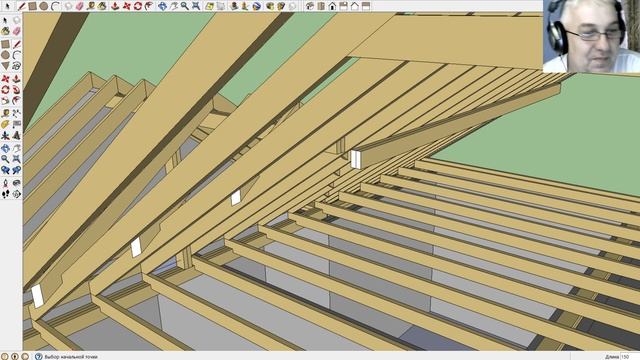Viewport: 640px width, 360px height.
Task: Pick Paint Bucket in left tool palette
Action: point(5,31)
